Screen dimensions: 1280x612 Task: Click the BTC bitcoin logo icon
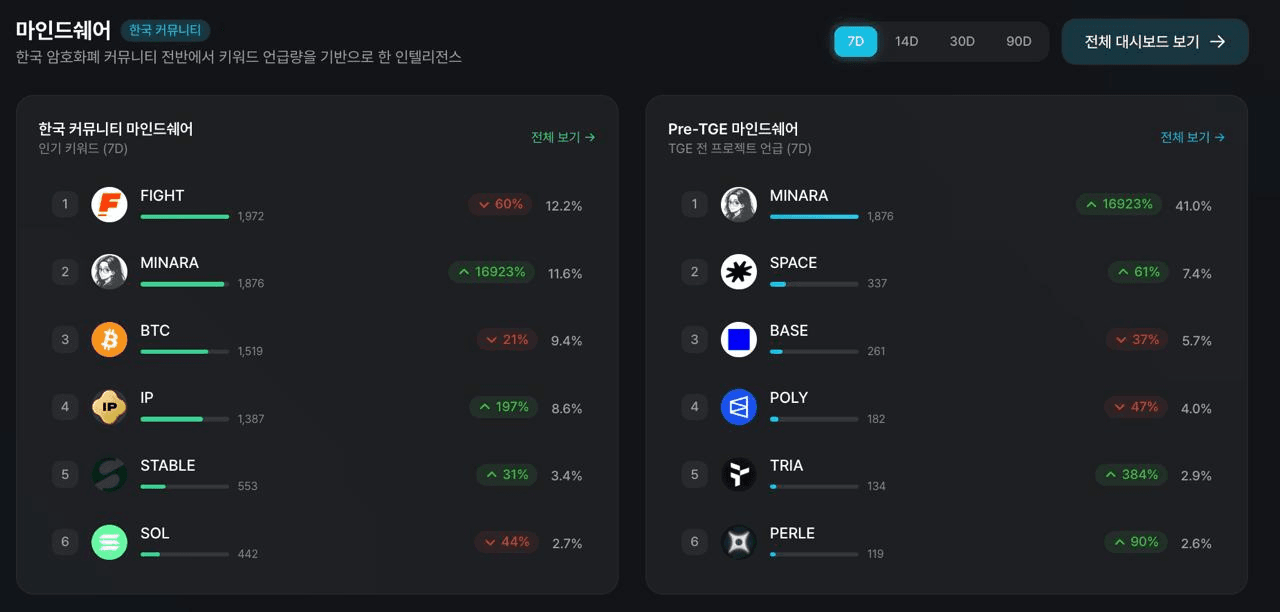tap(109, 340)
